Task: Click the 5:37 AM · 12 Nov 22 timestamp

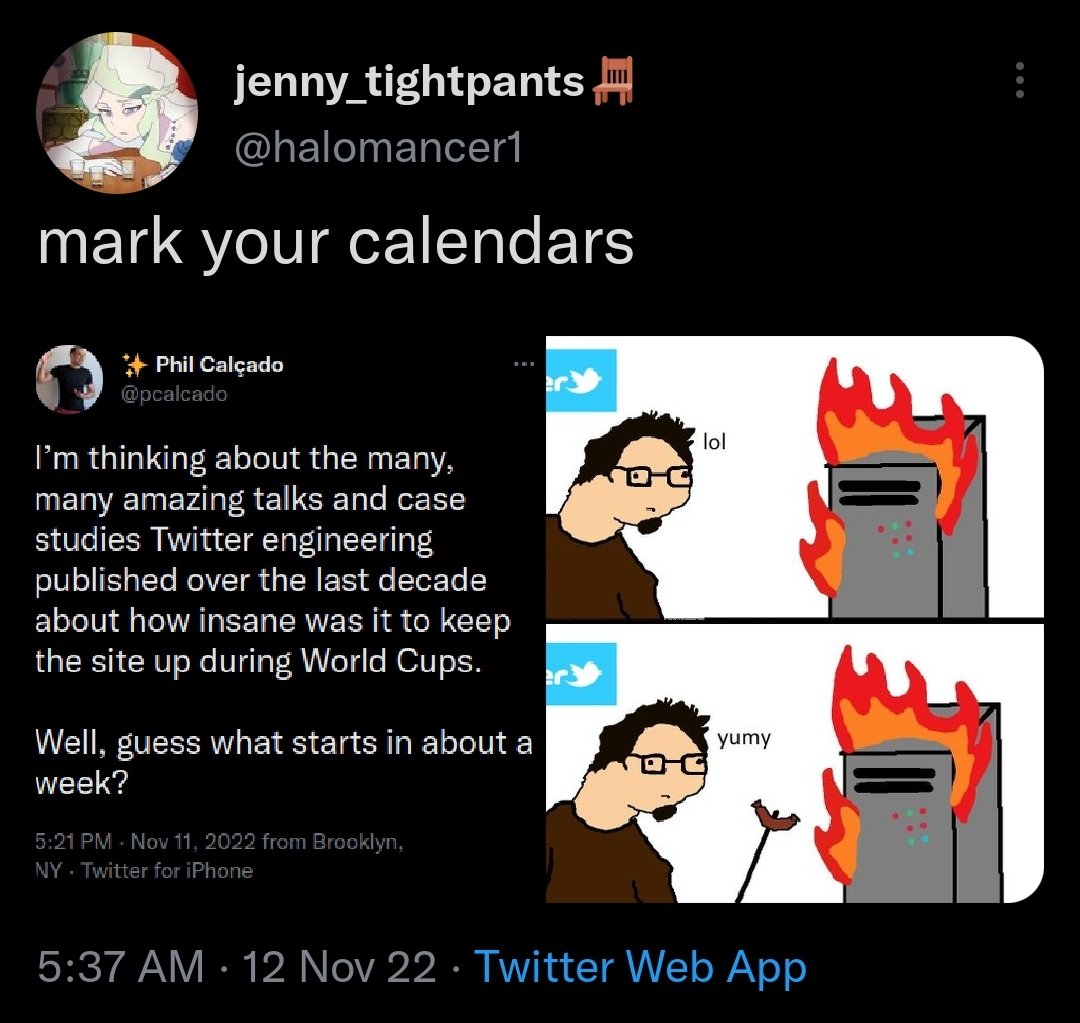Action: 236,967
